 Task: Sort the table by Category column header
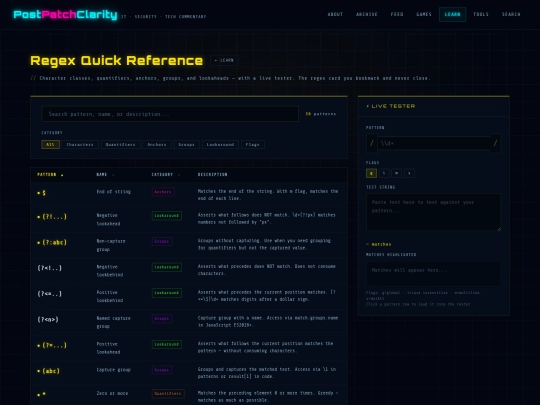(166, 175)
